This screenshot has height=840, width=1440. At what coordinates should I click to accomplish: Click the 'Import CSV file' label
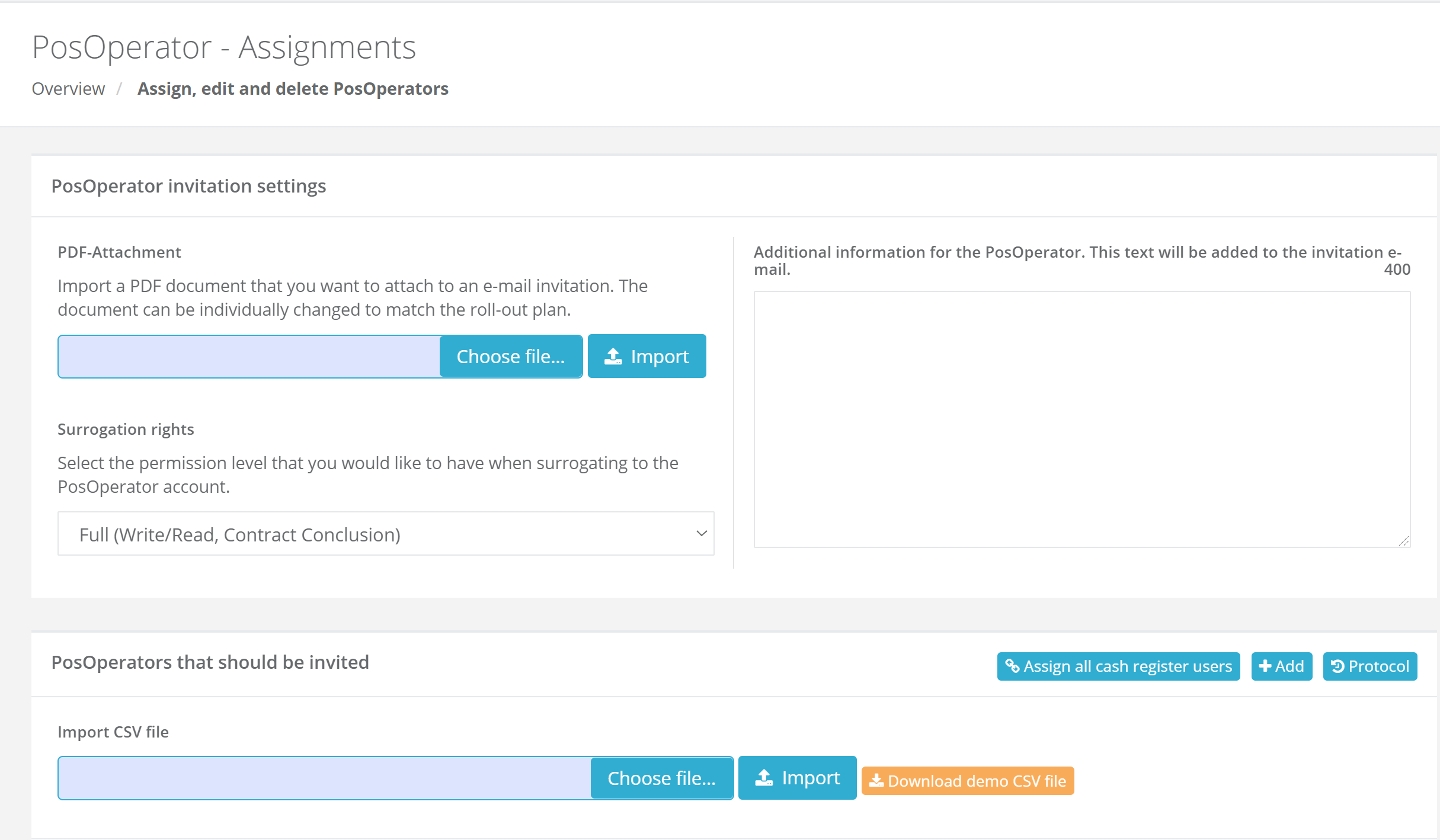[x=113, y=732]
